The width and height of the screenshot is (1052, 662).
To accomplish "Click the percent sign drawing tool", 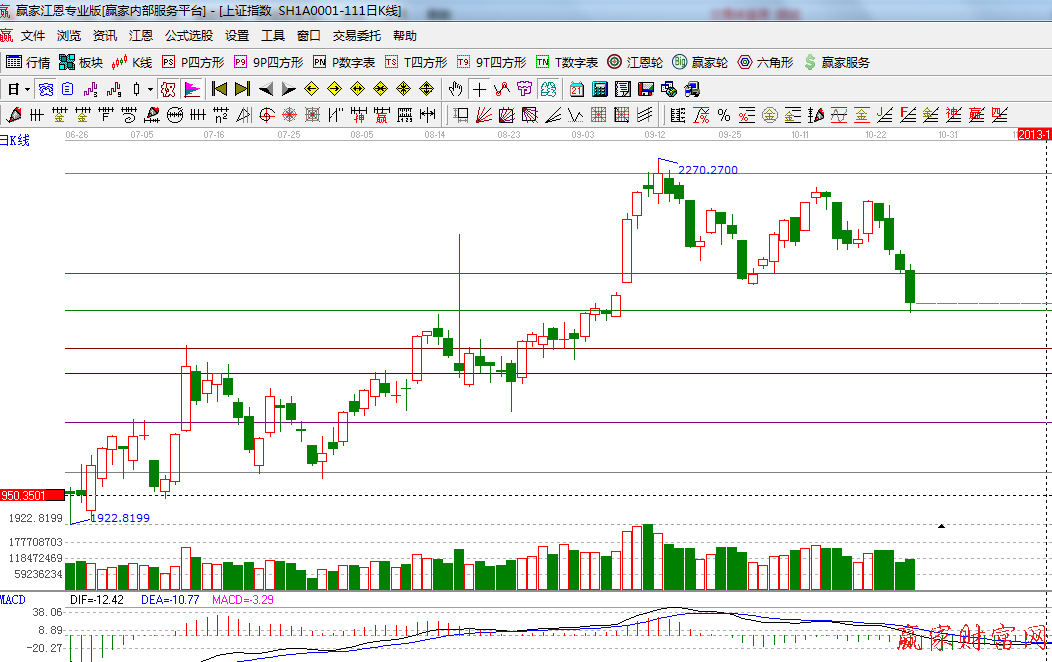I will (x=722, y=115).
